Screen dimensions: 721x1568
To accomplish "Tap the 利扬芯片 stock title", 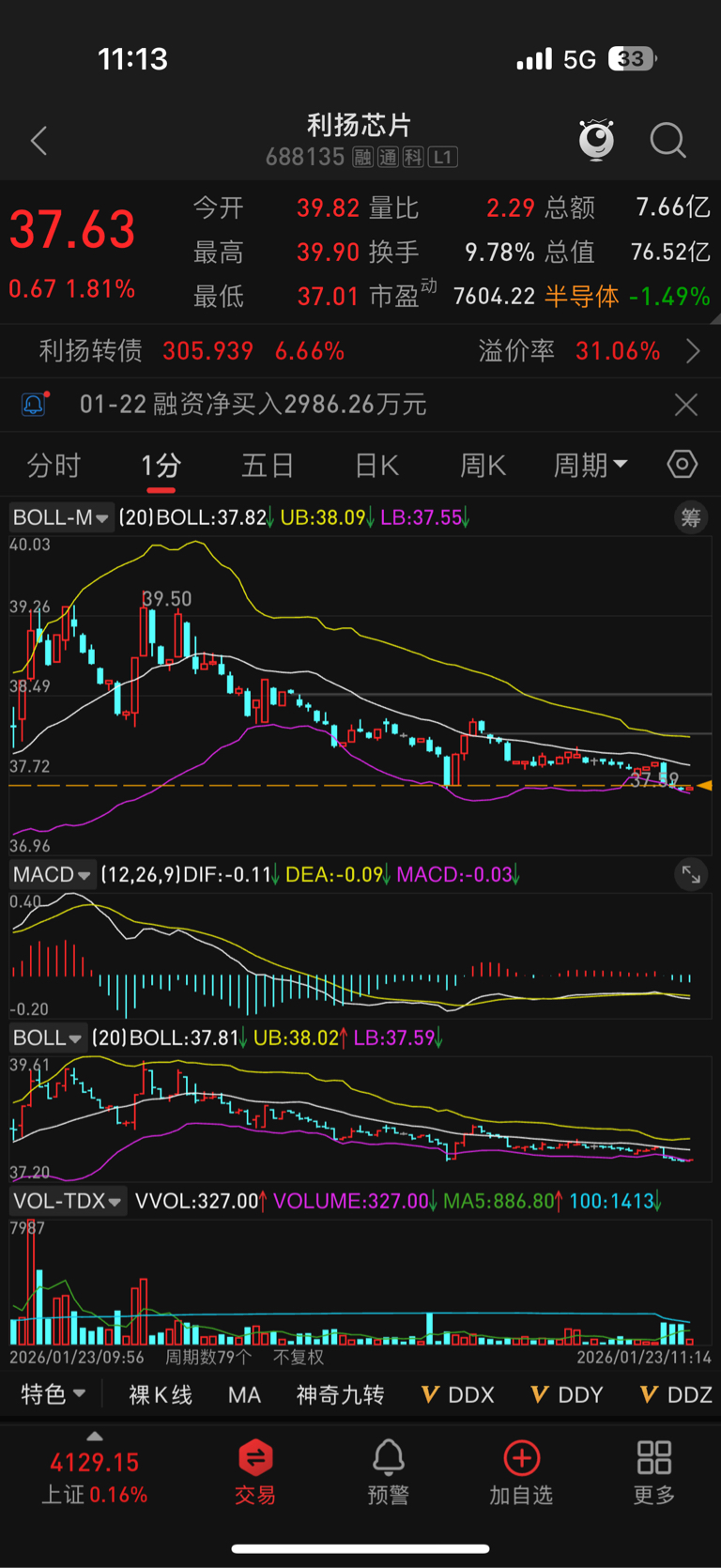I will 360,125.
